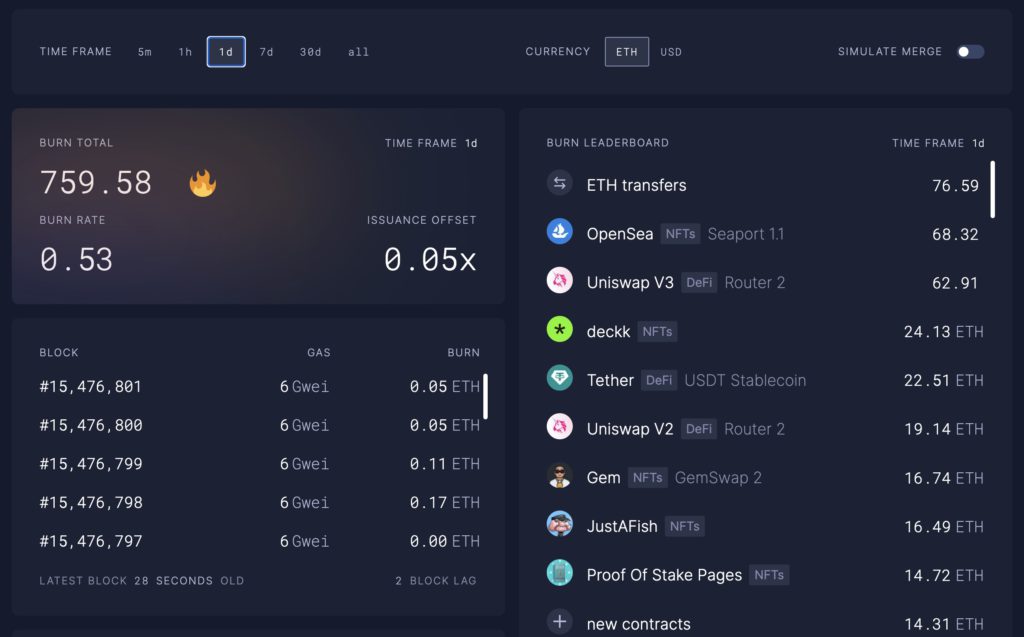Click the Gem avatar icon

(x=560, y=476)
